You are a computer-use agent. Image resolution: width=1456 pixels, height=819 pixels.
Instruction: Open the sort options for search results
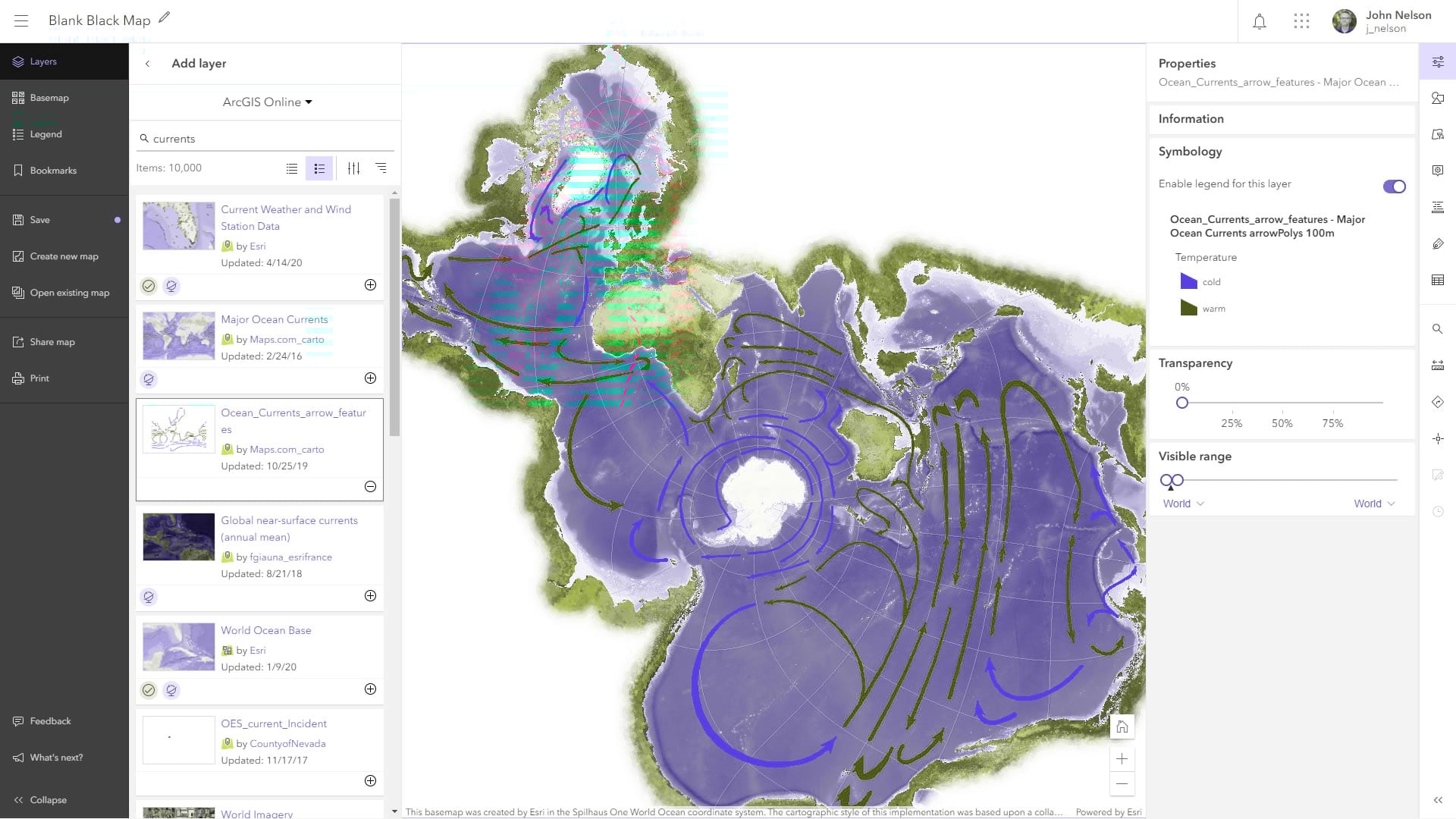[381, 168]
